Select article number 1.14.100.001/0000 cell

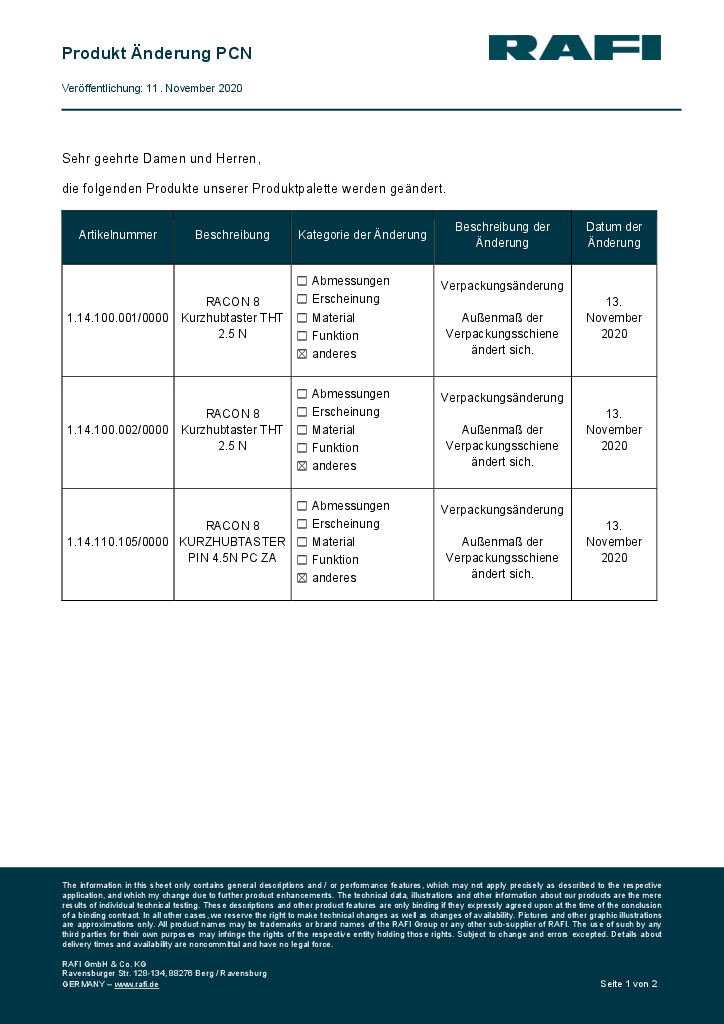point(118,318)
